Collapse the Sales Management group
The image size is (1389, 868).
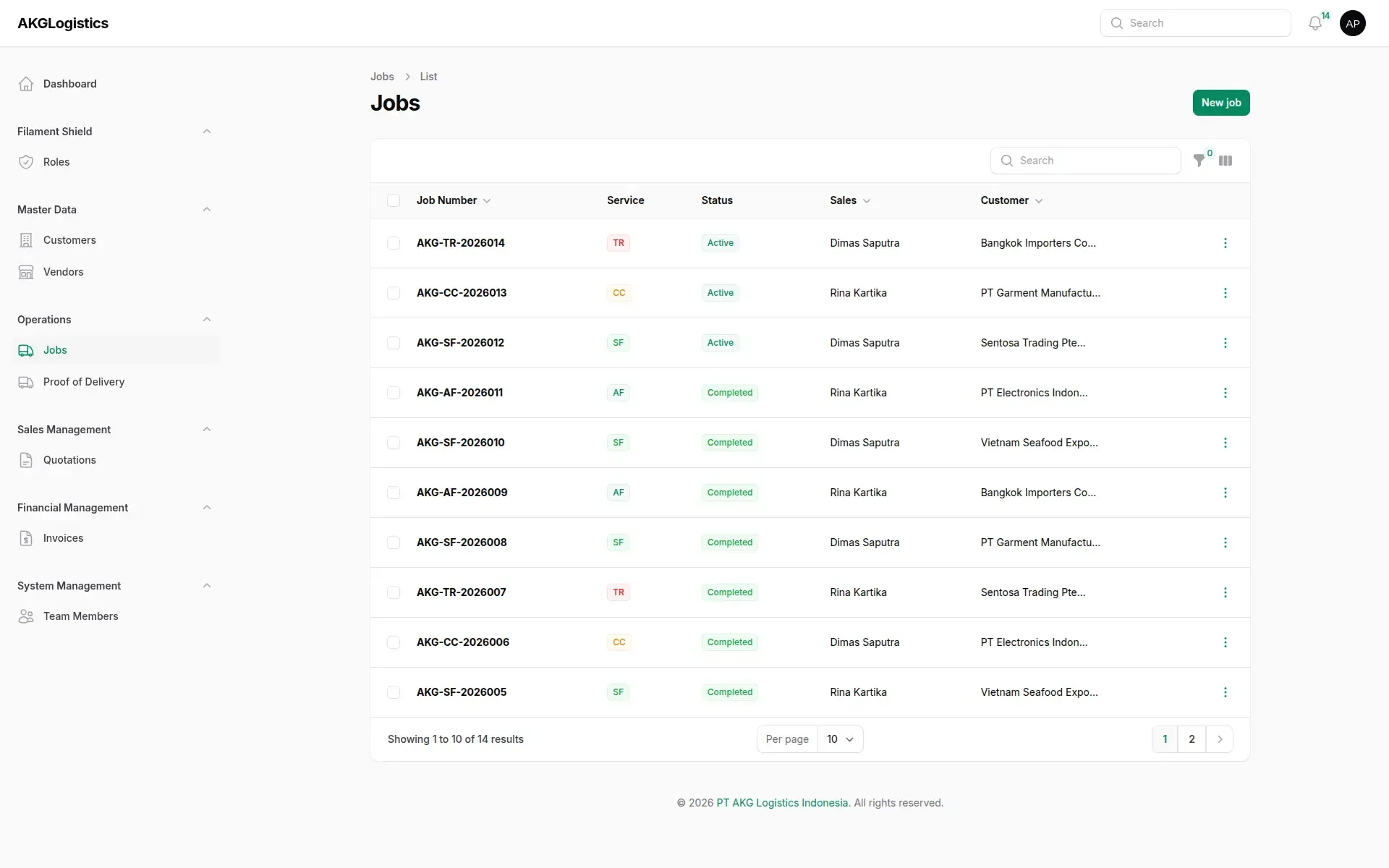coord(207,430)
